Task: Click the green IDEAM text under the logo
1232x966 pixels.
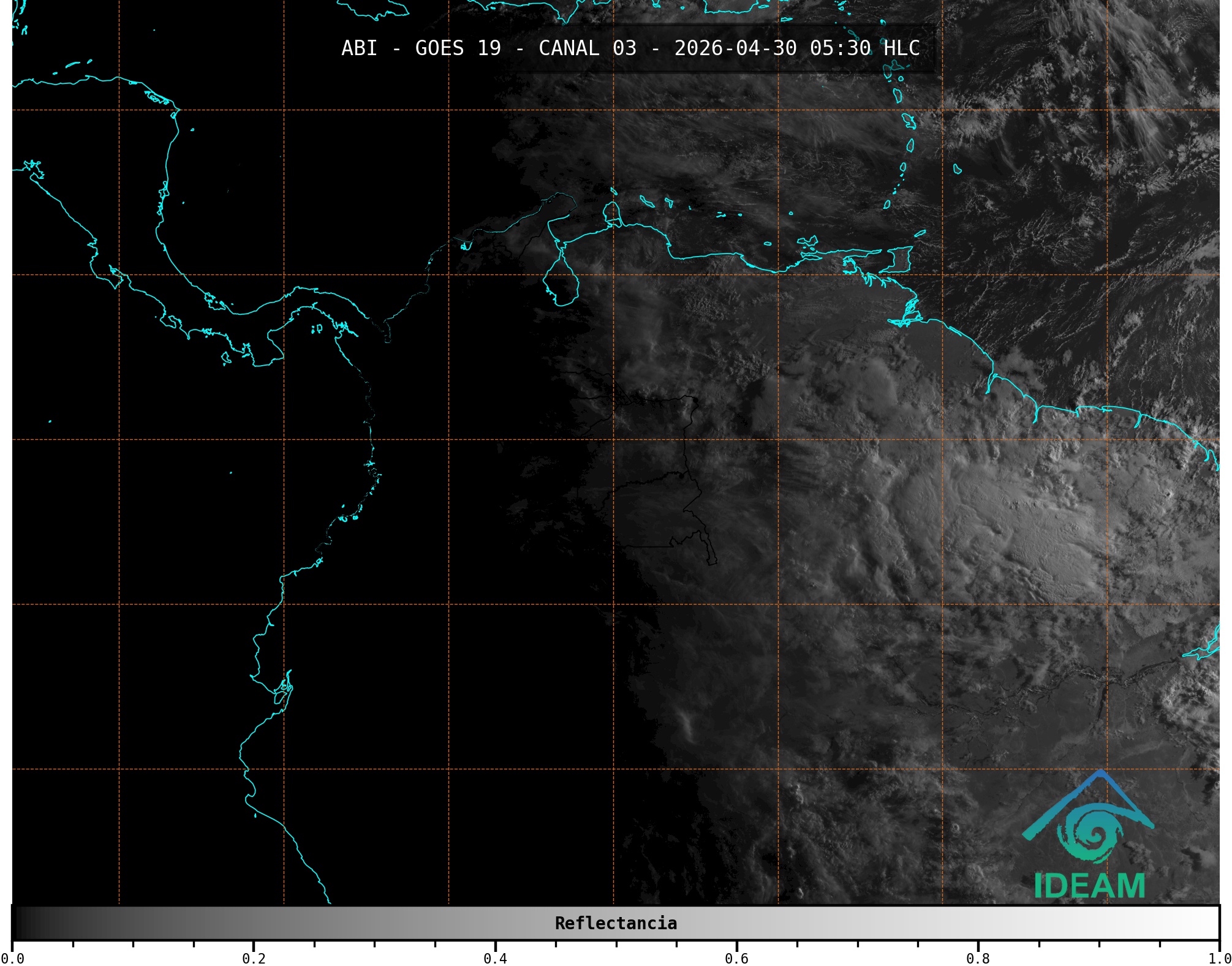Action: [x=1089, y=886]
